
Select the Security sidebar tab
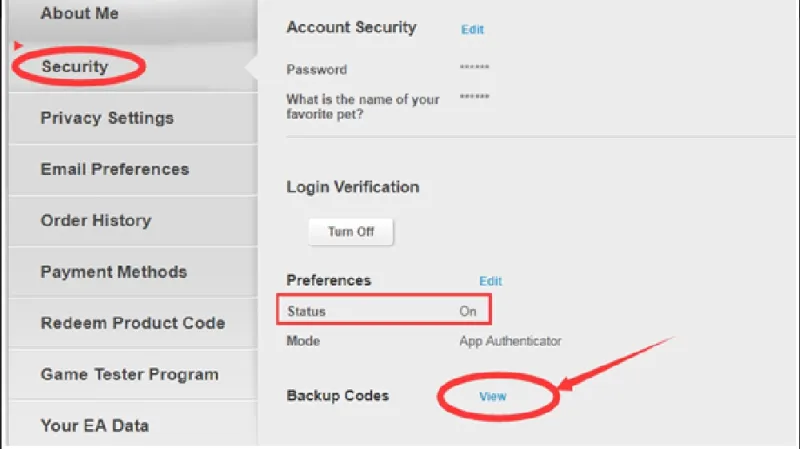[74, 67]
